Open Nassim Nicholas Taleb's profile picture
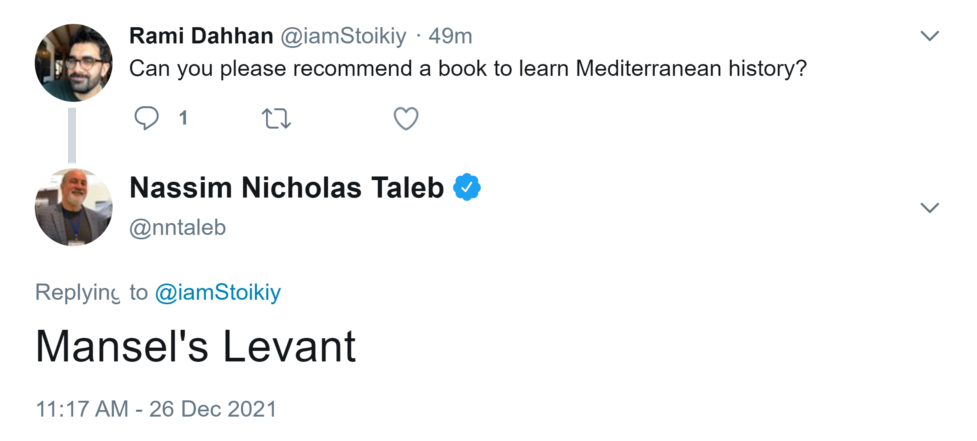Viewport: 977px width, 441px height. point(73,207)
